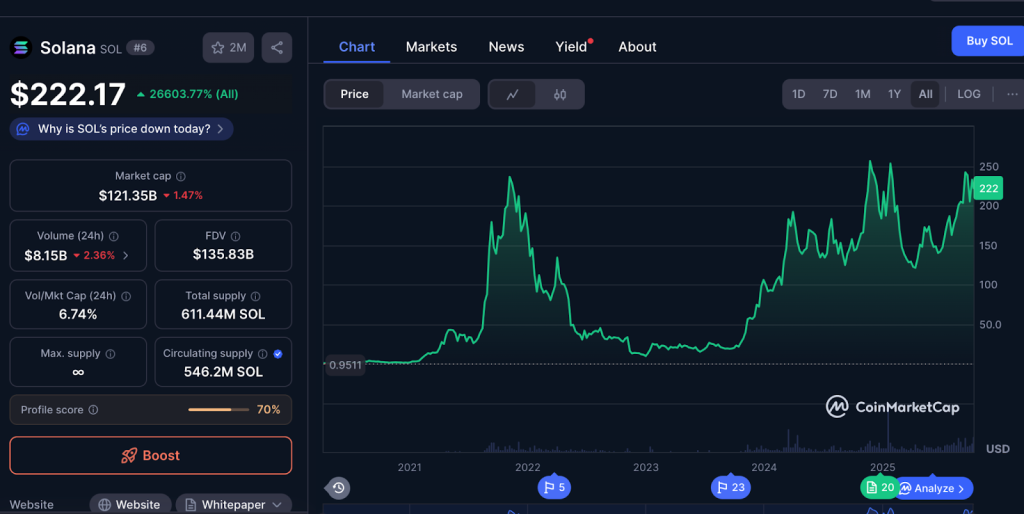Enable LOG scale on chart

tap(968, 94)
